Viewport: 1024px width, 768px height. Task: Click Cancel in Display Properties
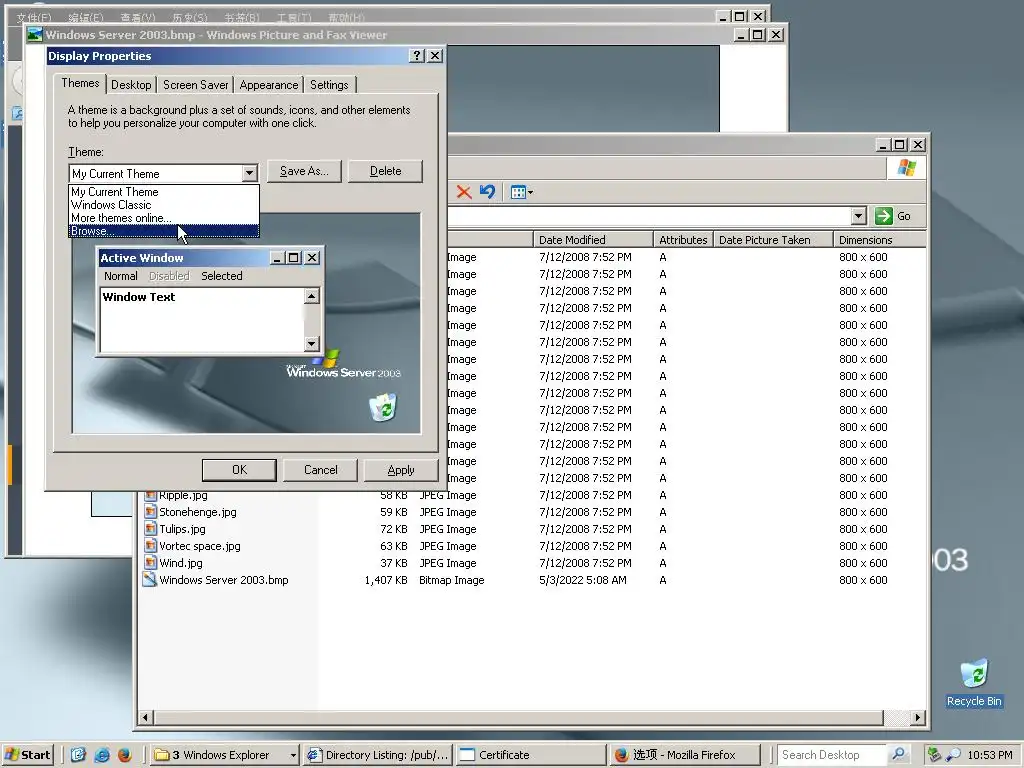(x=321, y=470)
